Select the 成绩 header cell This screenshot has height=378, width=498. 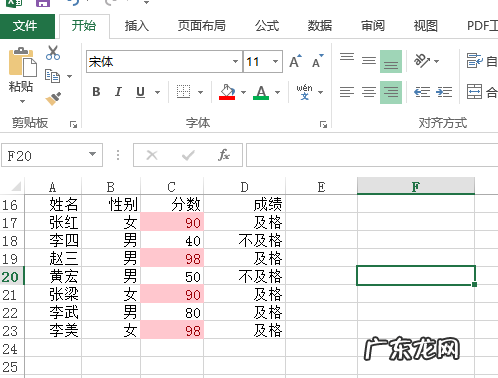coord(244,204)
